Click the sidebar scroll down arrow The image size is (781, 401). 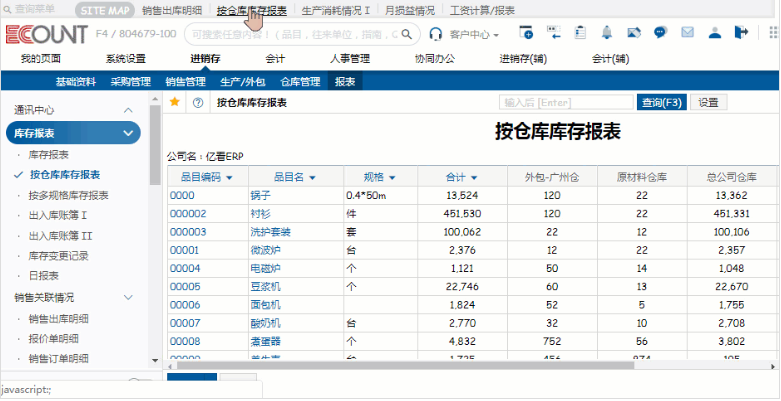154,360
